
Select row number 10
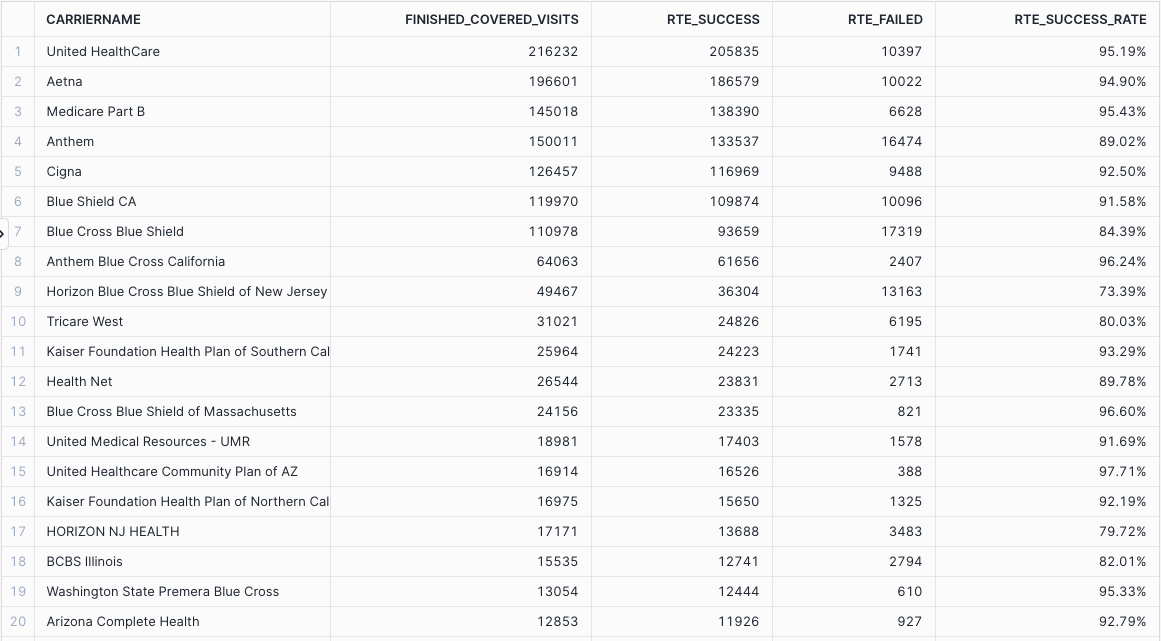click(18, 321)
